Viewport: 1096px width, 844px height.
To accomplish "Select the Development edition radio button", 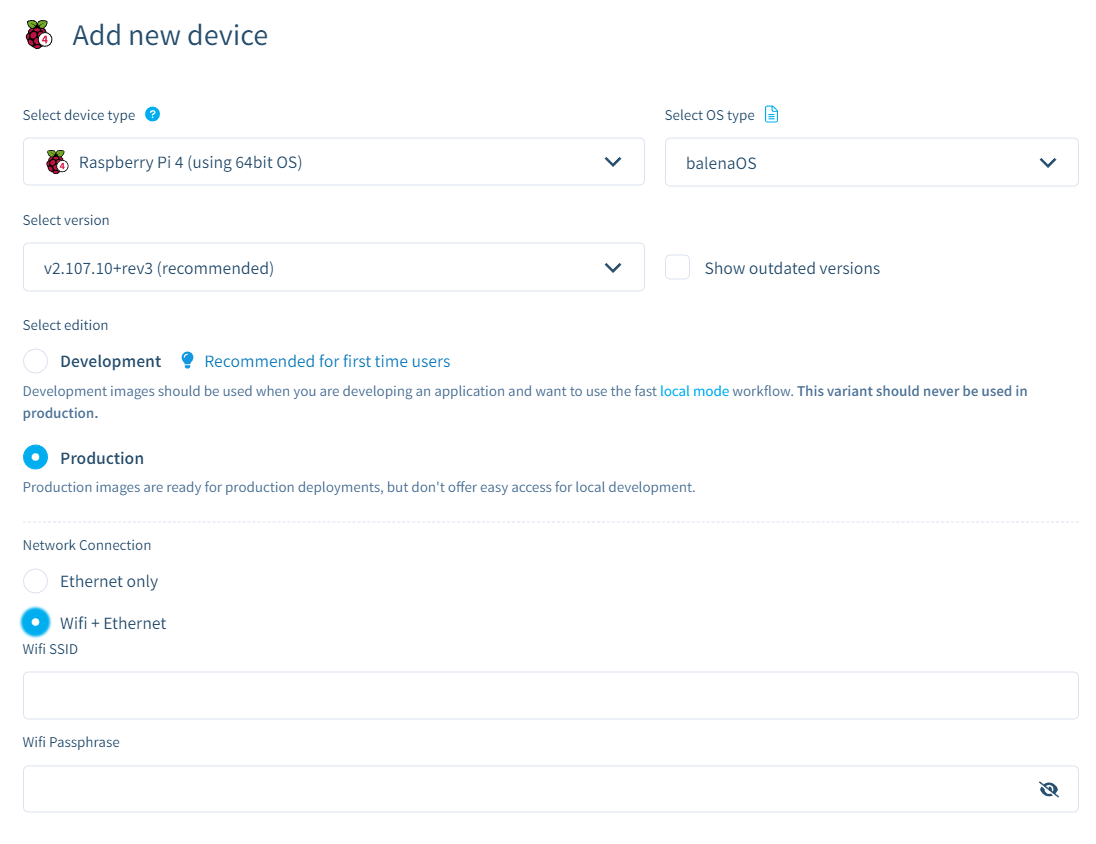I will 35,360.
